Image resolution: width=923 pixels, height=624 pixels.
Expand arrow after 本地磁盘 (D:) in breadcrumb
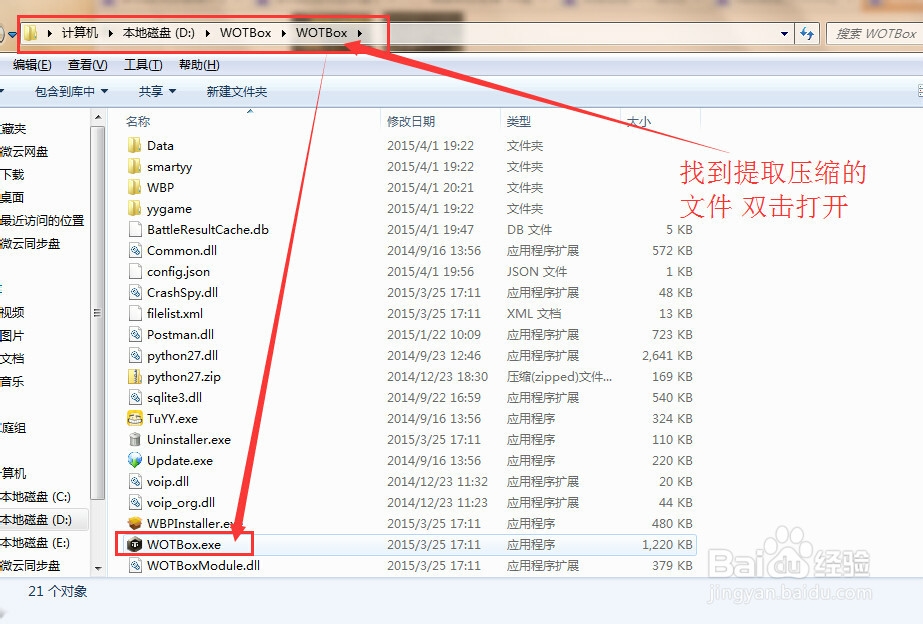[x=207, y=33]
